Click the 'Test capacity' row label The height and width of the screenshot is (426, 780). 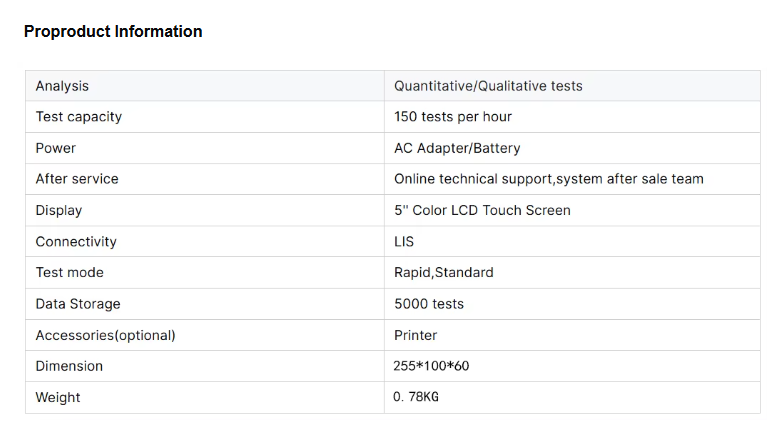tap(78, 117)
